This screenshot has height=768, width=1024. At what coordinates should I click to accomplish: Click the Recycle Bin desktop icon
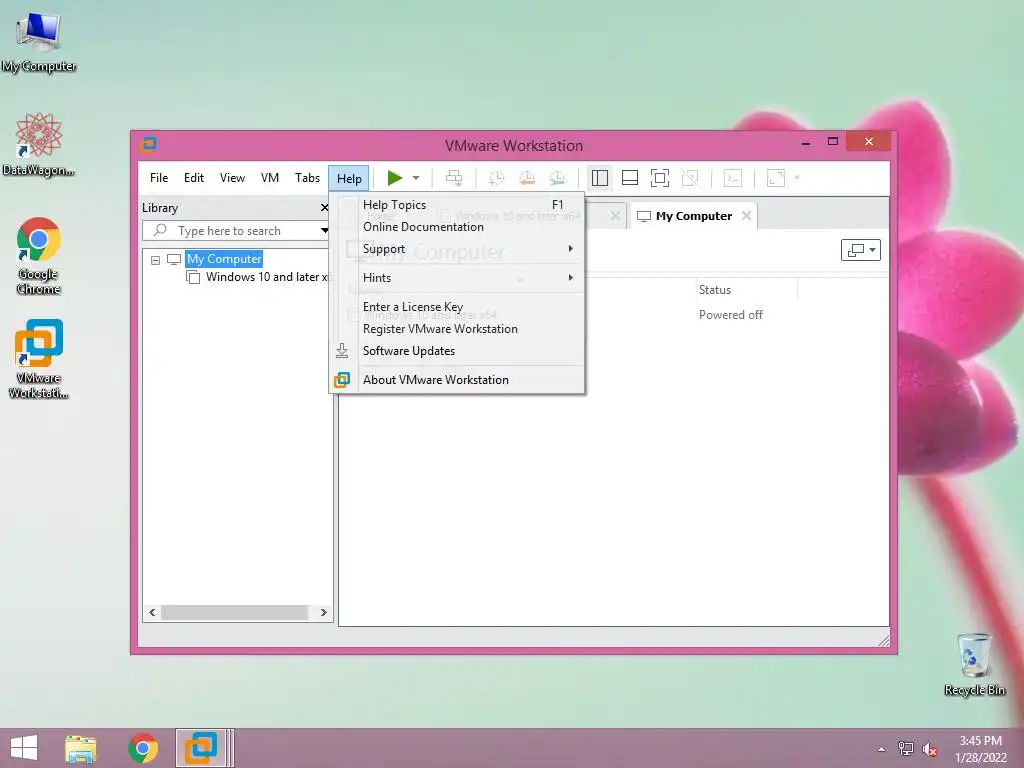974,664
